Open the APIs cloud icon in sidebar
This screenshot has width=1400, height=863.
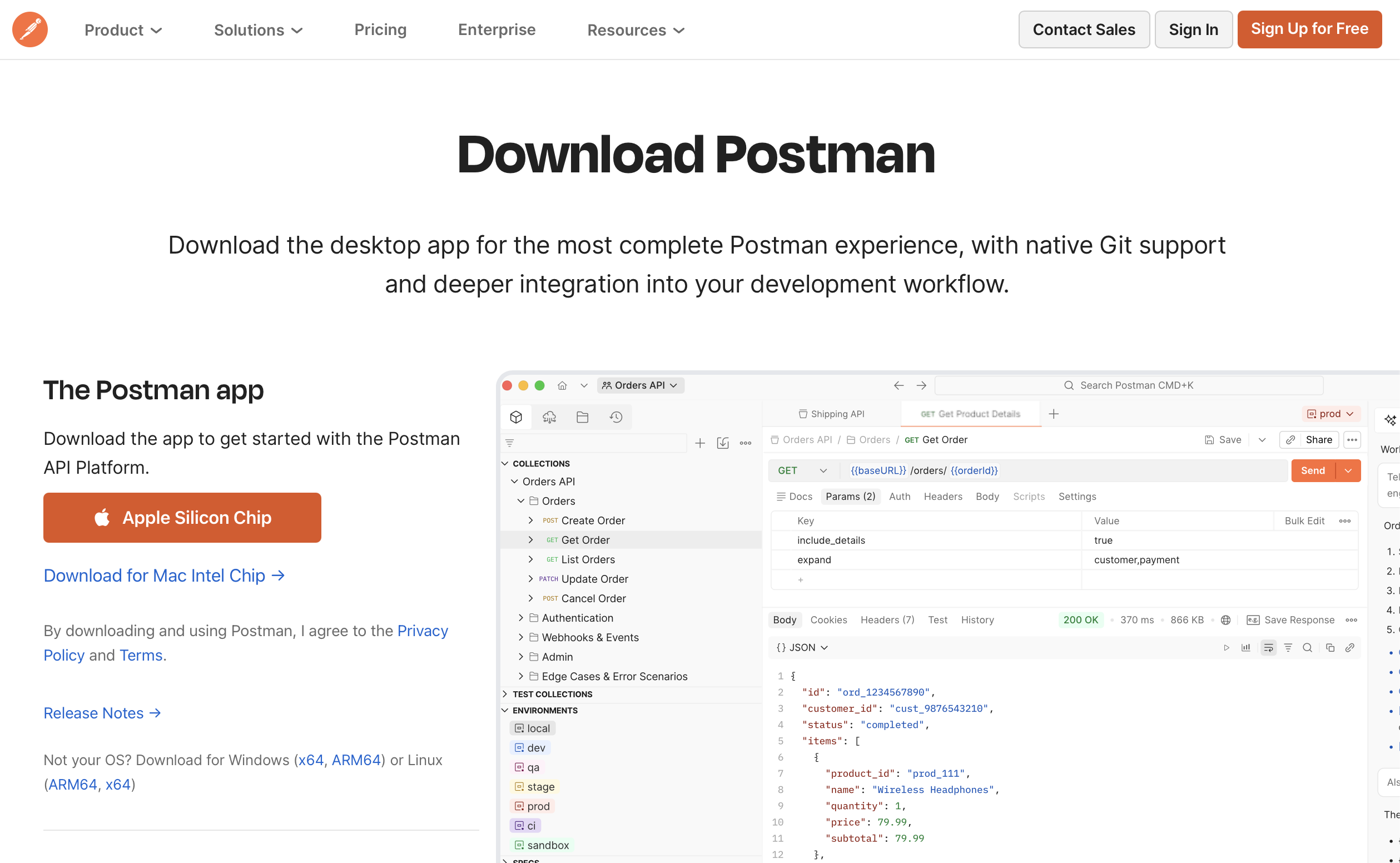pos(549,417)
